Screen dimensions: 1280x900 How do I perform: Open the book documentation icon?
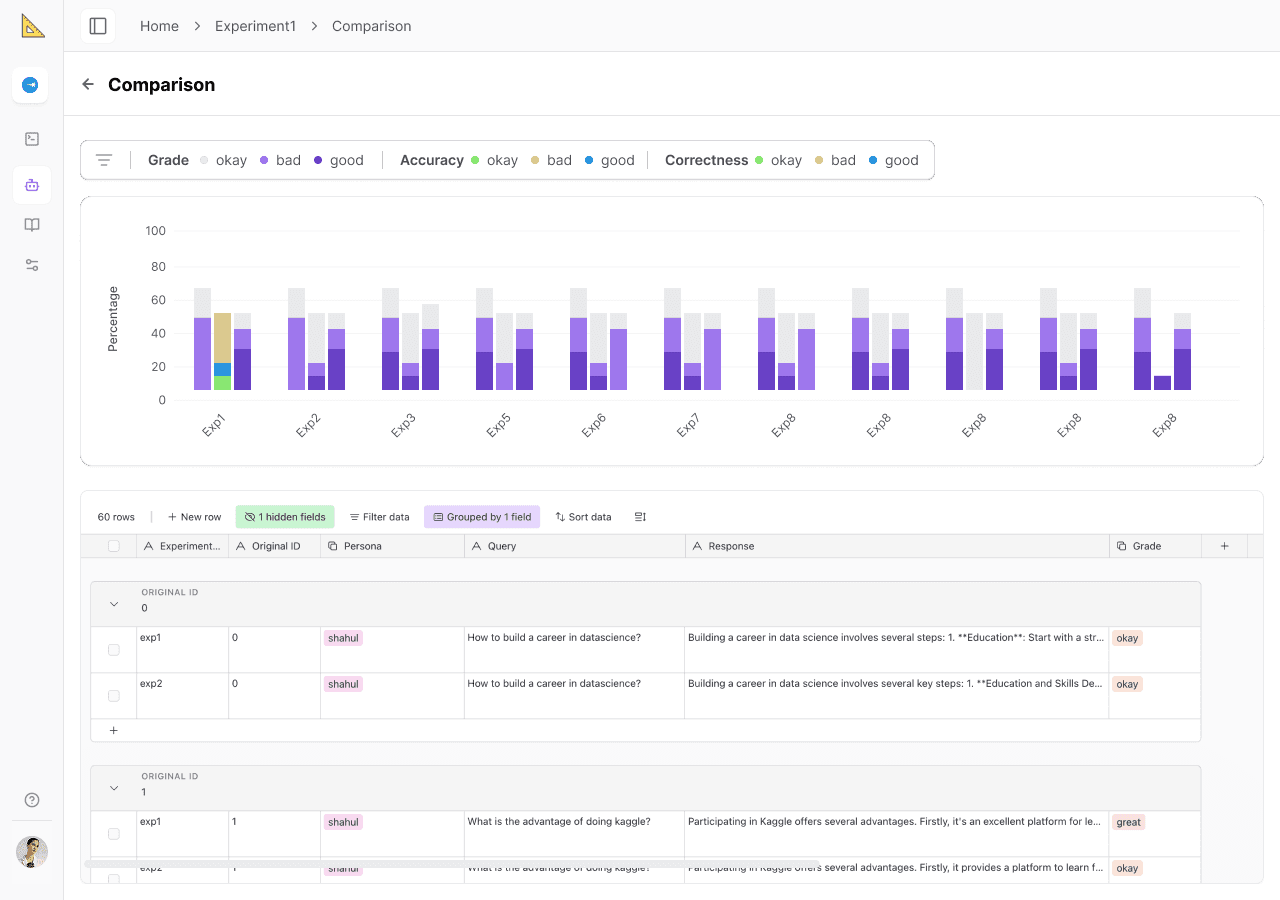click(x=32, y=225)
